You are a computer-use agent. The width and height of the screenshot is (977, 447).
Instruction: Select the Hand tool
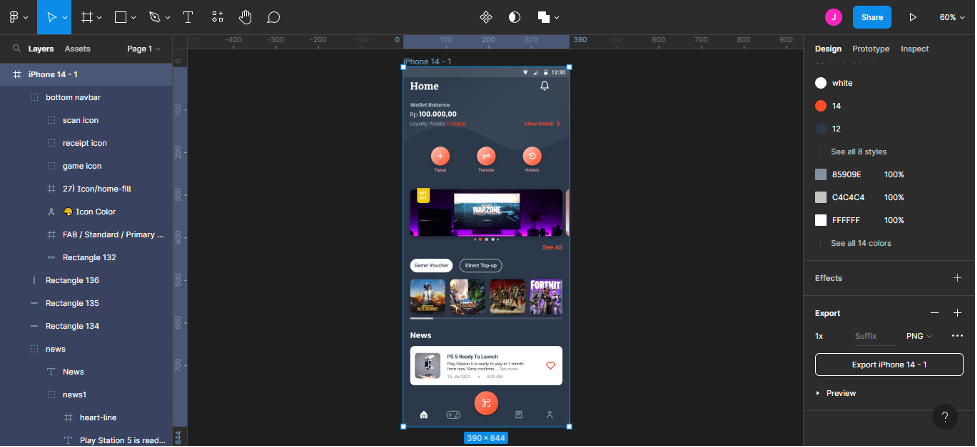tap(245, 17)
